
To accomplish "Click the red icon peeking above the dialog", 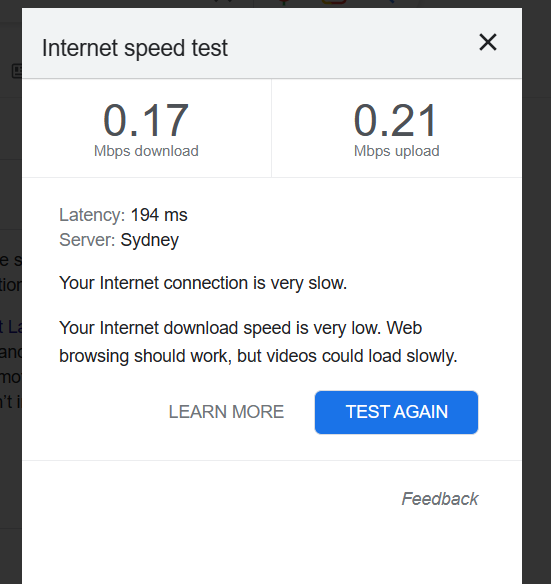I will pos(284,2).
